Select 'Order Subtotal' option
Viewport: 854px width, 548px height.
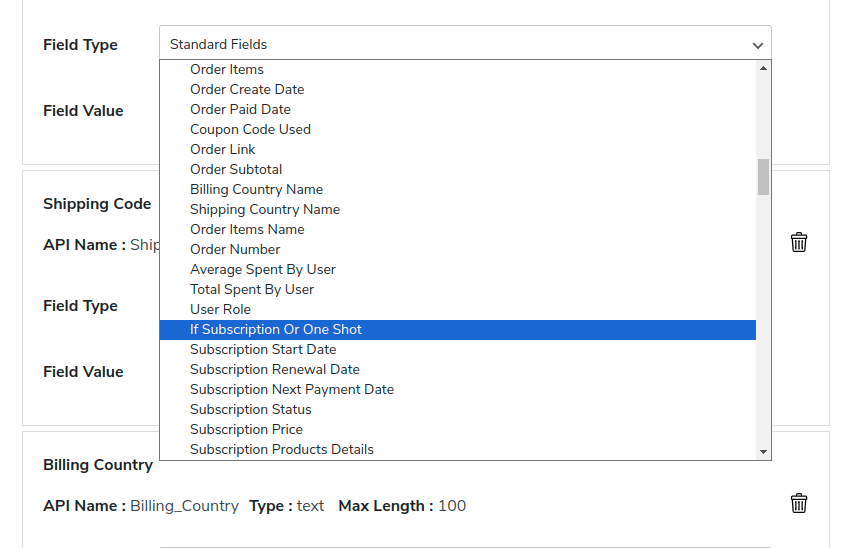236,169
